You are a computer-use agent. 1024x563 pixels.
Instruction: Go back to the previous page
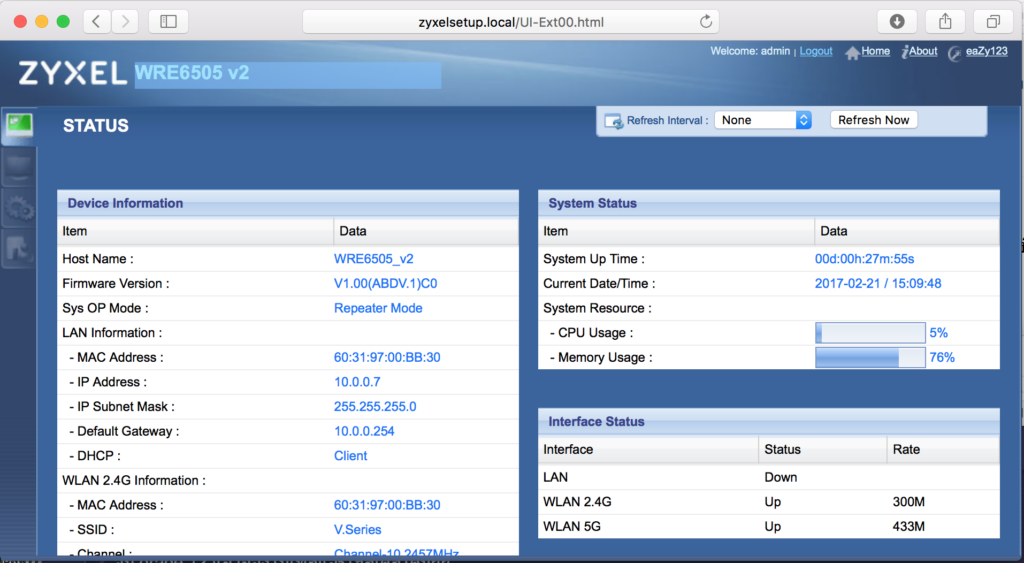pos(97,21)
